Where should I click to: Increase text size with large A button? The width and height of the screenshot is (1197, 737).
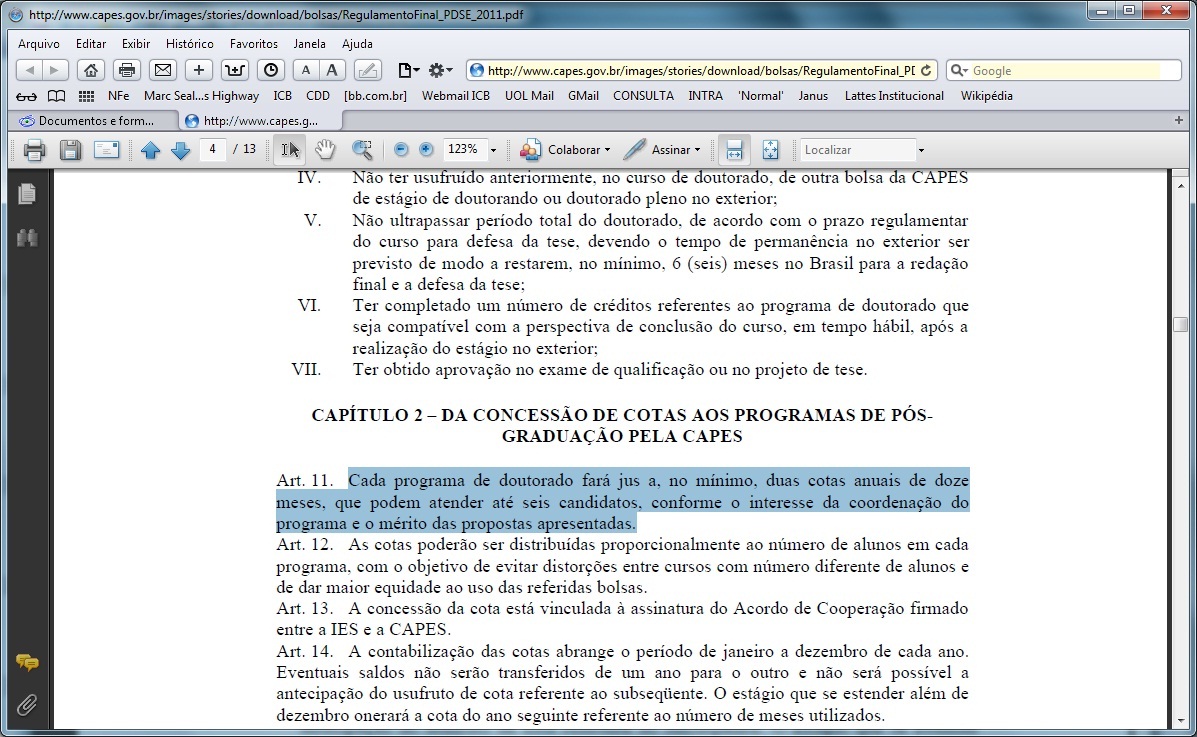tap(331, 70)
